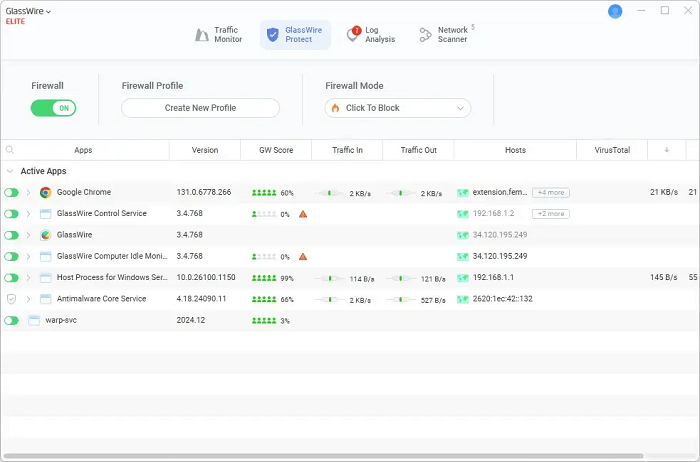Viewport: 700px width, 462px height.
Task: Select the GlassWire Protect tab
Action: (295, 34)
